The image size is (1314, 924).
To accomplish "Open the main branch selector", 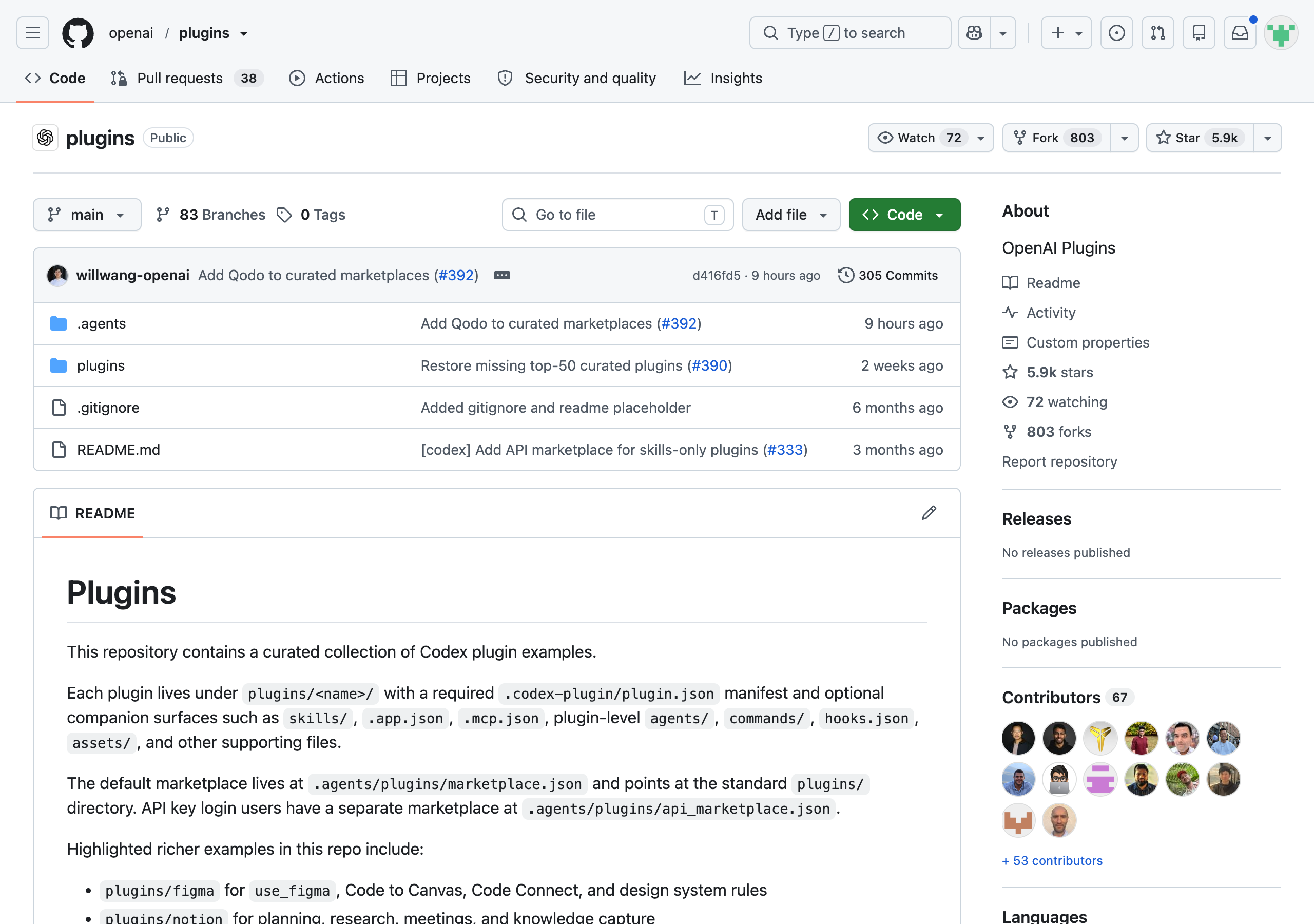I will click(87, 215).
